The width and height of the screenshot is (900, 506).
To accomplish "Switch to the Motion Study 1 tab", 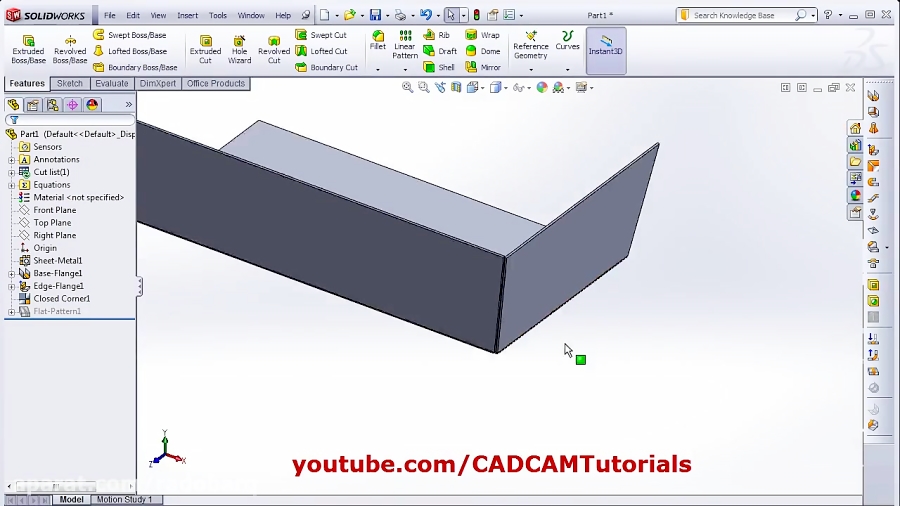I will coord(125,499).
